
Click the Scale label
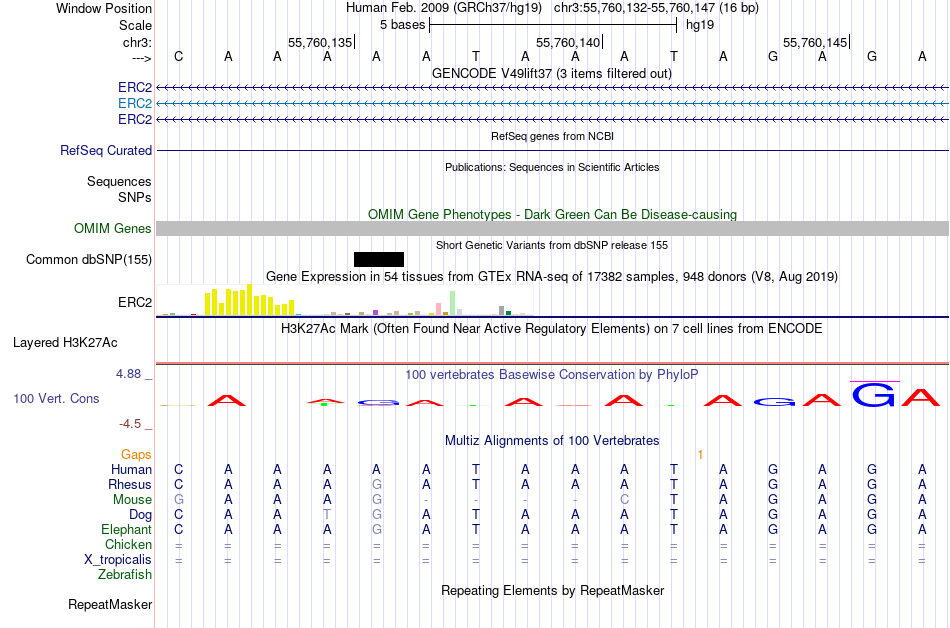135,25
